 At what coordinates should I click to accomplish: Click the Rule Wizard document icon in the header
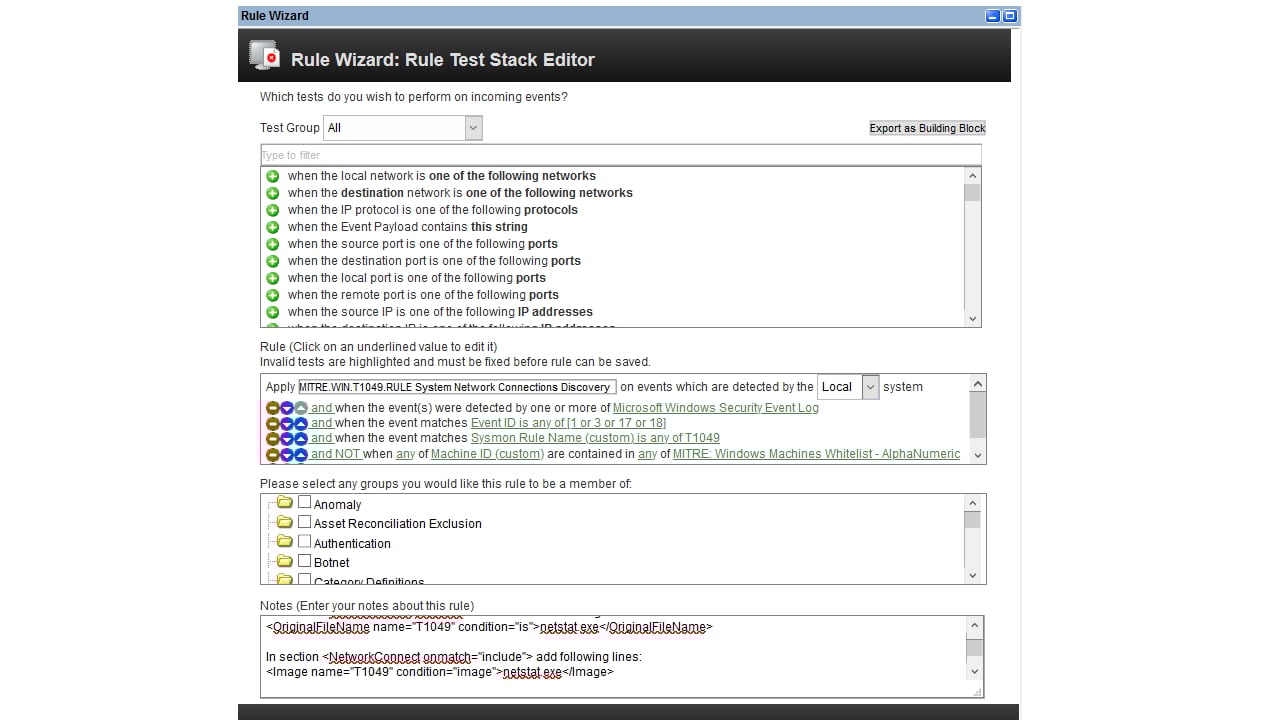point(264,55)
